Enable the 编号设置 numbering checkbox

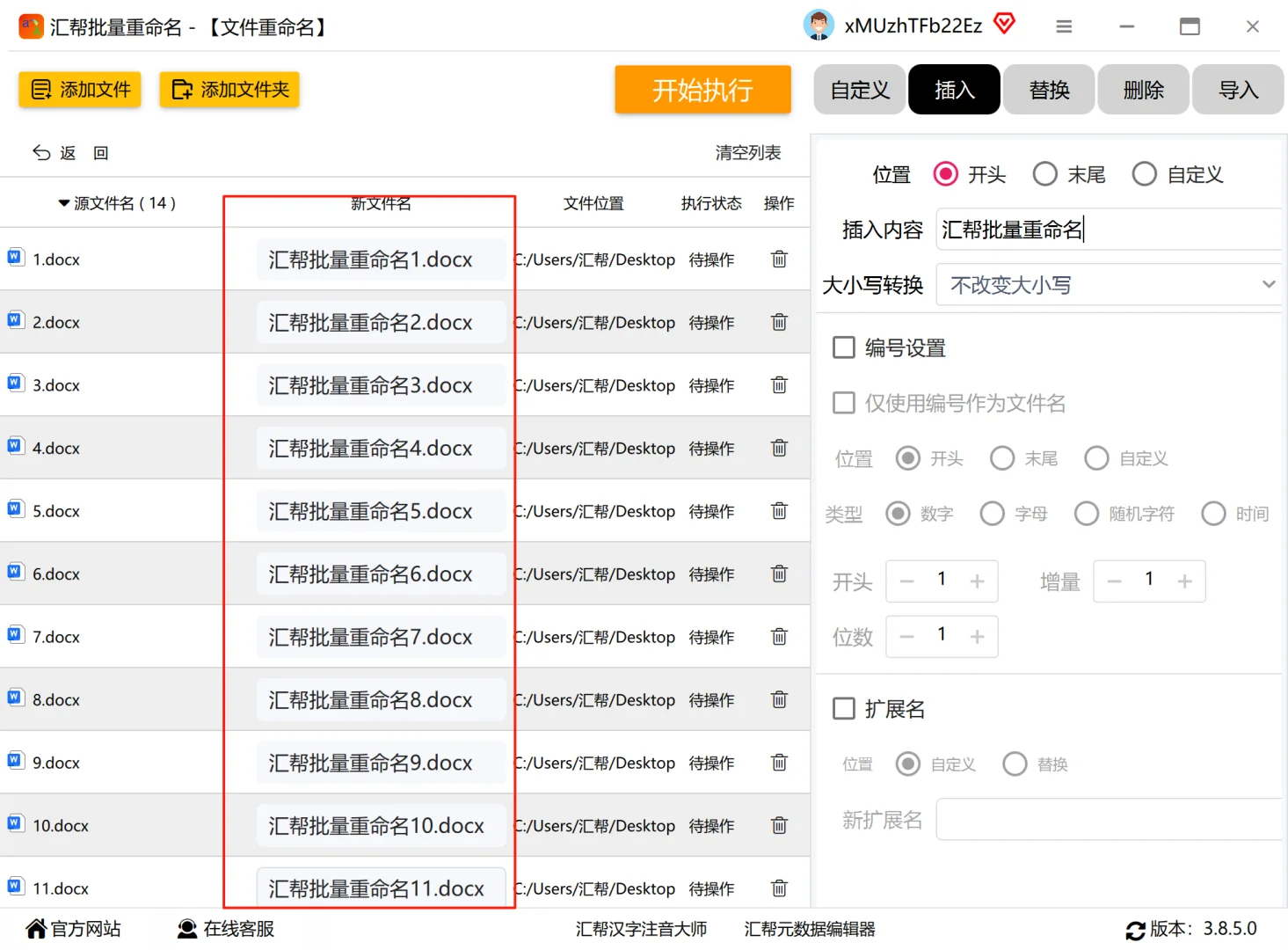tap(843, 347)
